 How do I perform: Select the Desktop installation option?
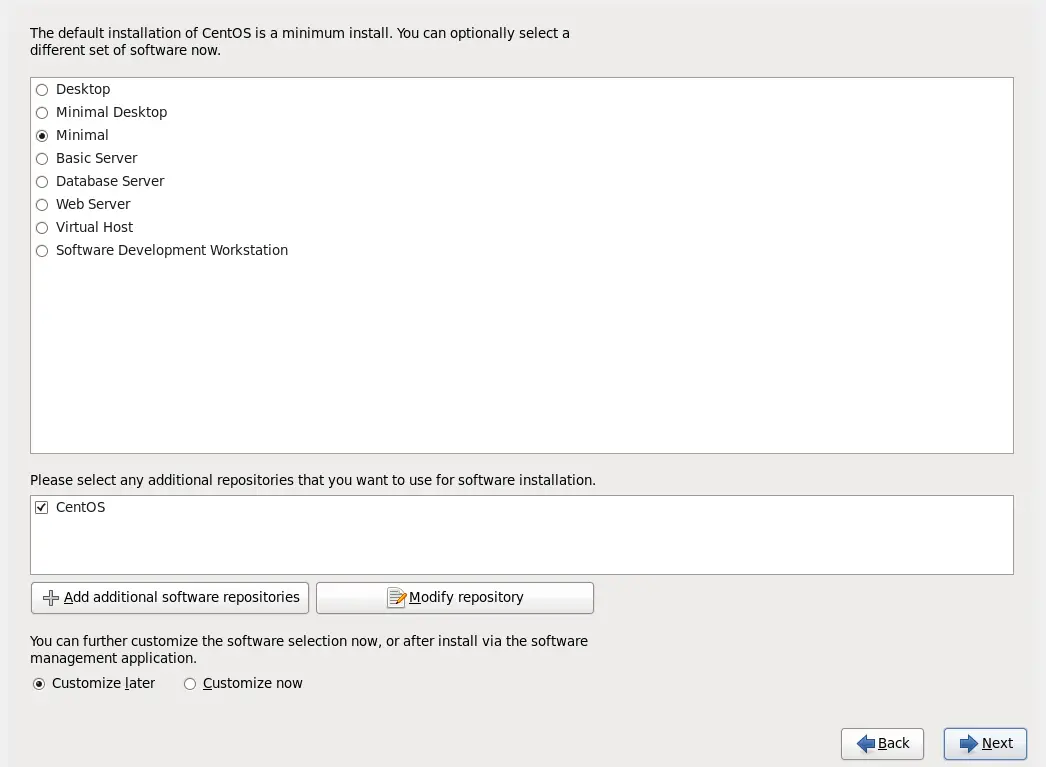pos(42,90)
